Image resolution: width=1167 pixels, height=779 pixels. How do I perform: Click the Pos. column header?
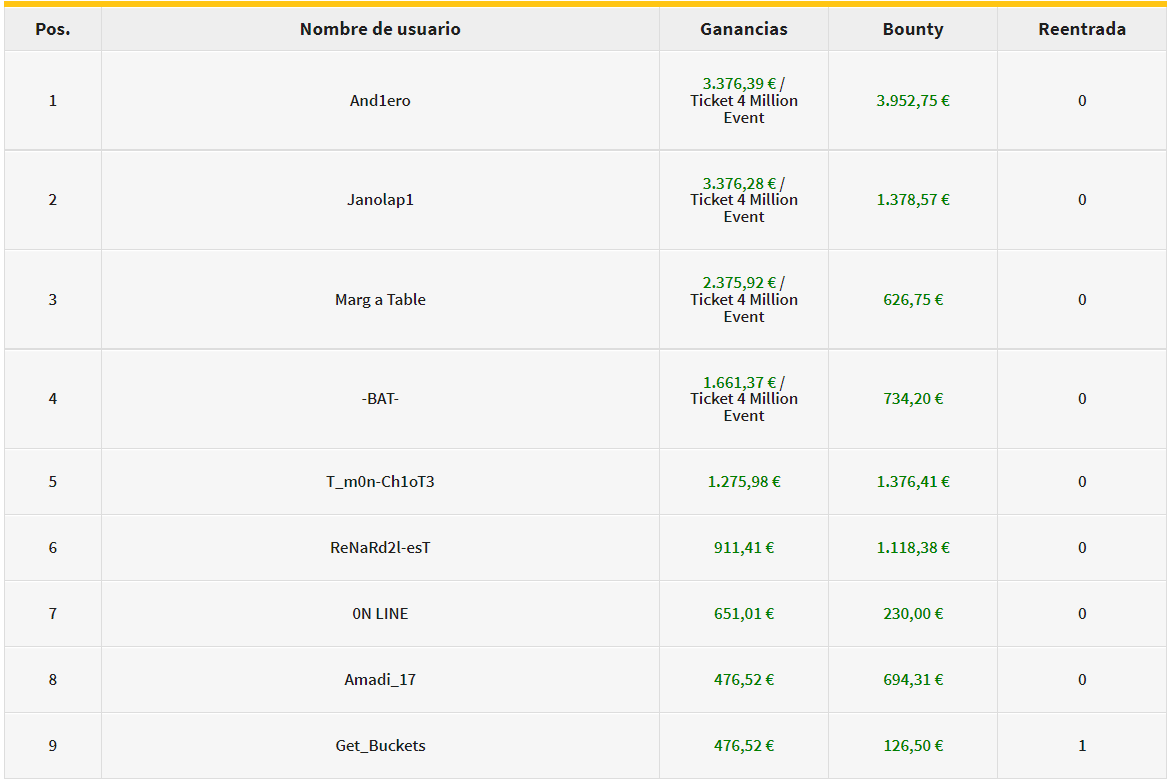click(x=53, y=29)
